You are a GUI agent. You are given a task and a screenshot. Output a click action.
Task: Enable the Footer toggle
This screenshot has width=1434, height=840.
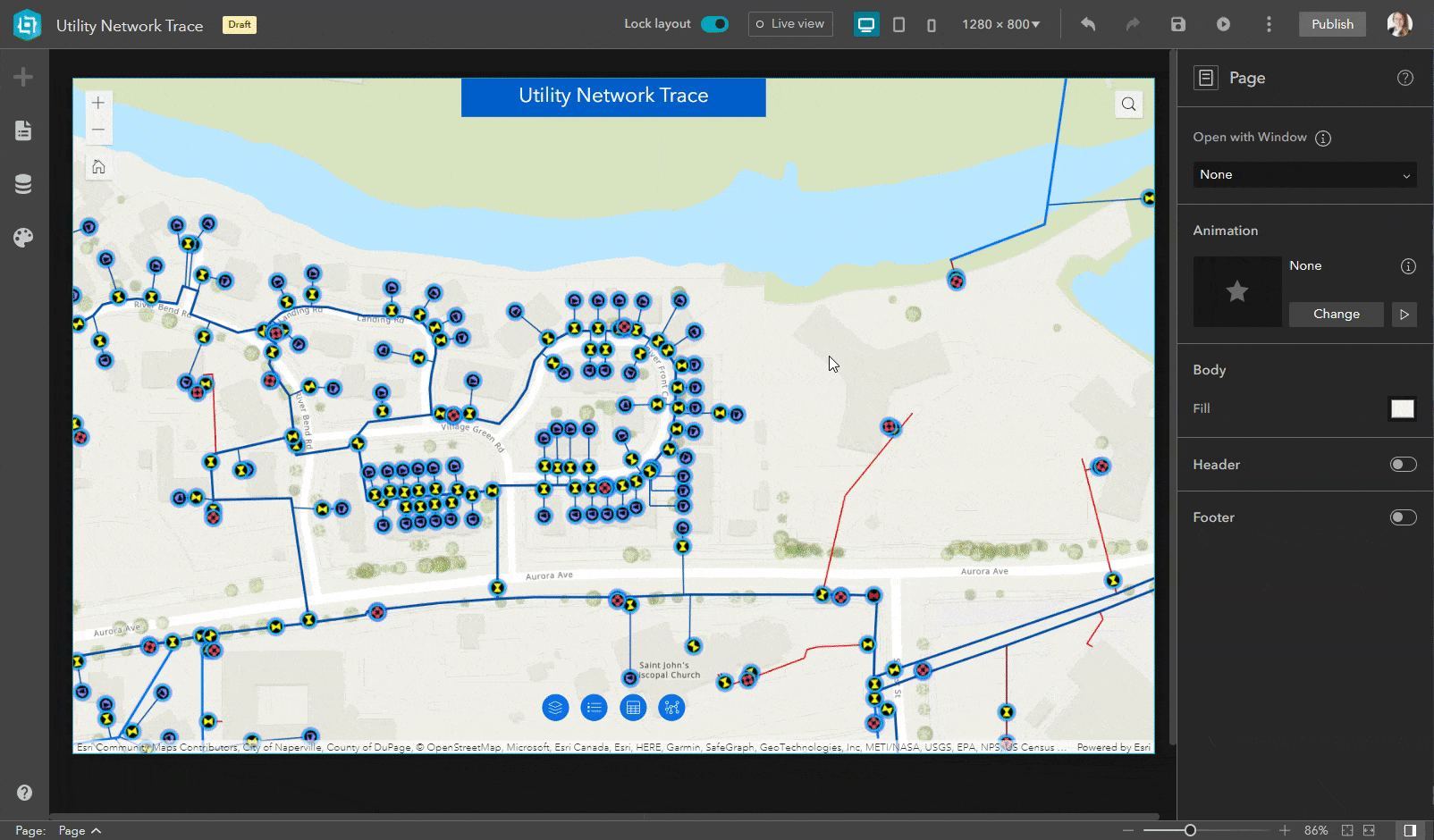(1403, 517)
